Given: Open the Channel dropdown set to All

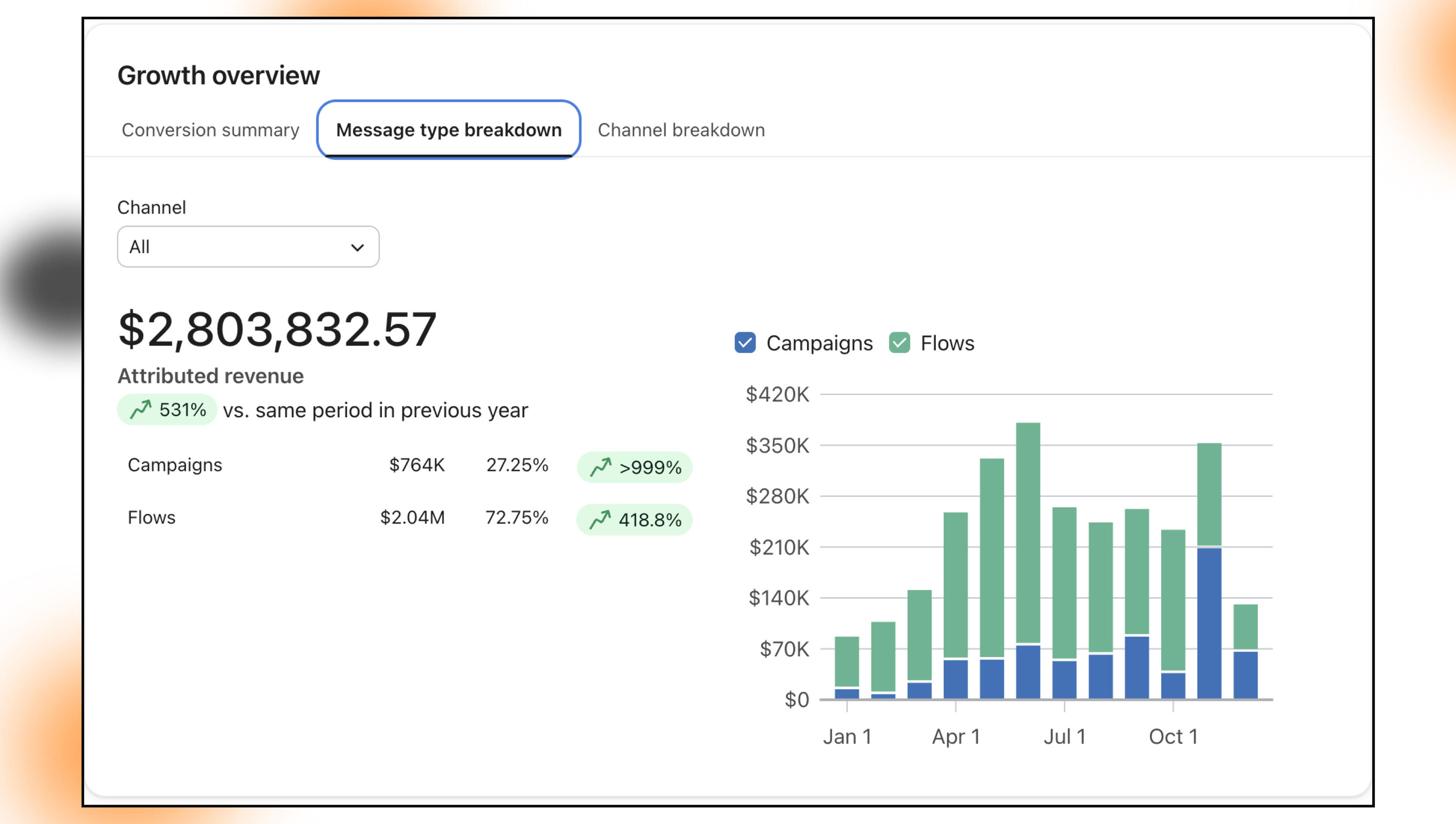Looking at the screenshot, I should (x=248, y=247).
